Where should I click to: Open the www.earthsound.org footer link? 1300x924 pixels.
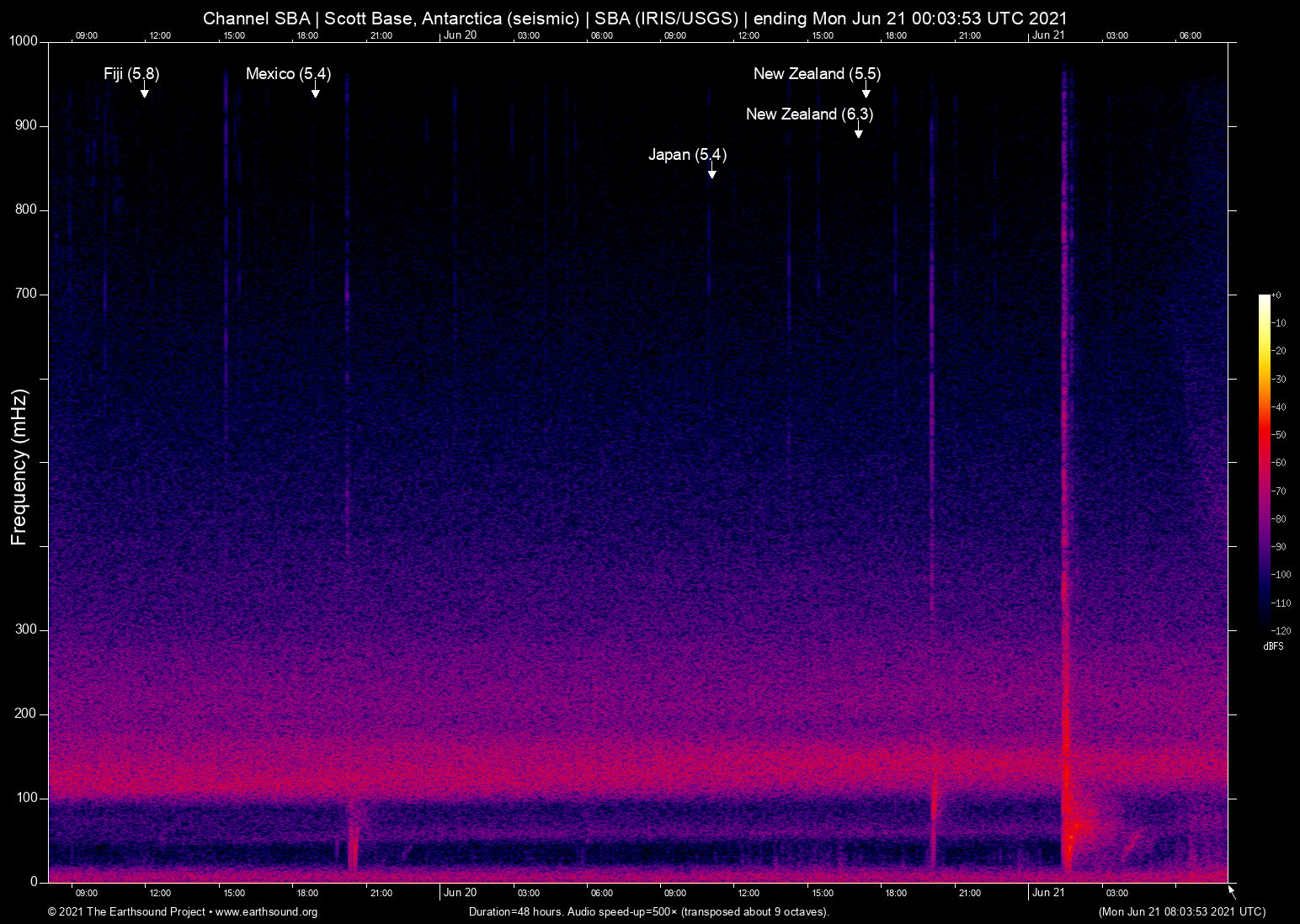[266, 912]
